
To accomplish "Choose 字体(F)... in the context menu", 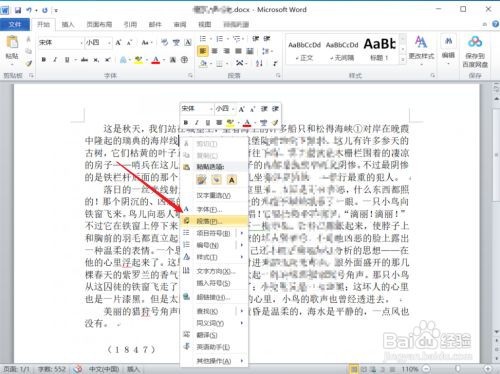I will click(x=214, y=209).
